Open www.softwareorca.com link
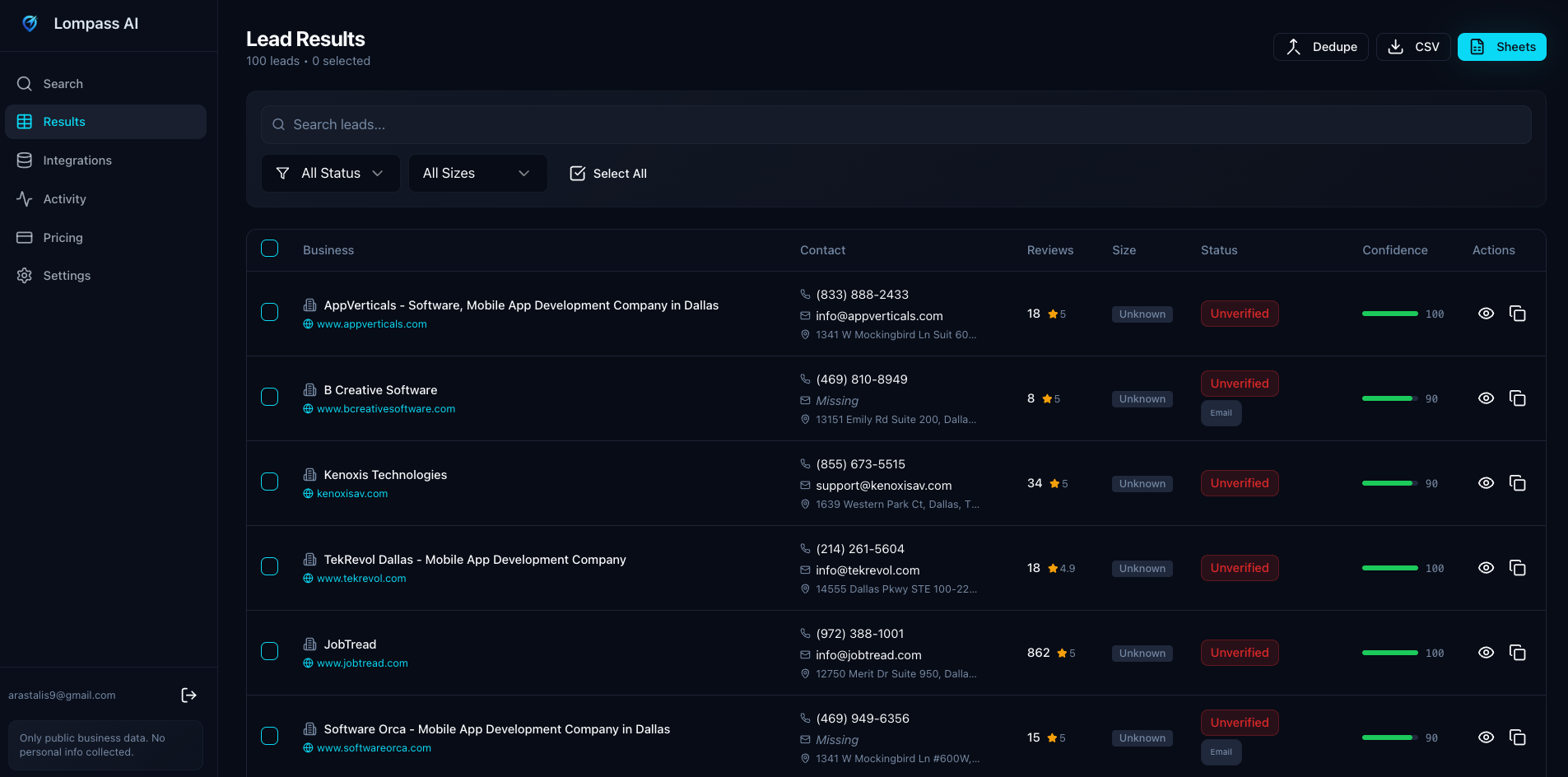 374,748
